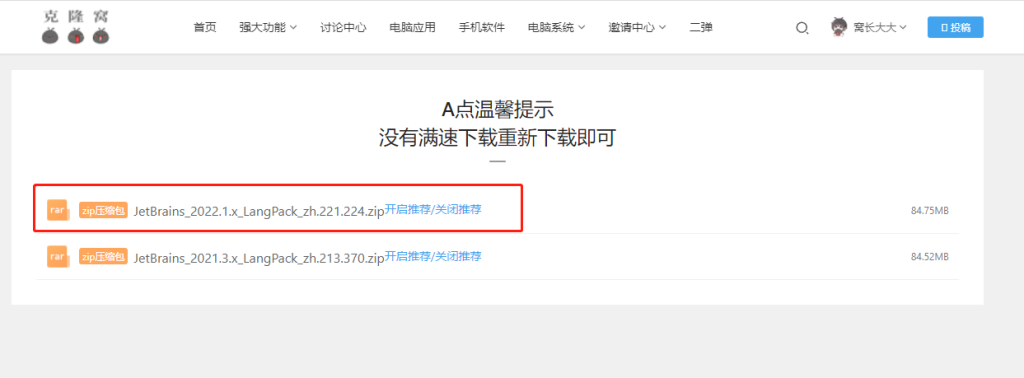The height and width of the screenshot is (378, 1024).
Task: Click zip压缩包 tag on 2022.1.x row
Action: click(103, 210)
